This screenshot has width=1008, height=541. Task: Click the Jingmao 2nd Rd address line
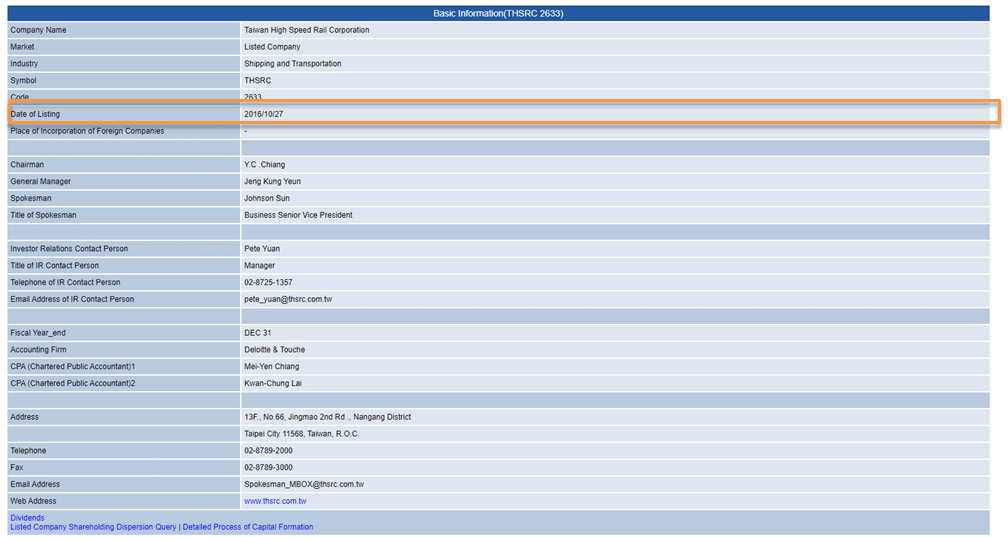tap(327, 417)
